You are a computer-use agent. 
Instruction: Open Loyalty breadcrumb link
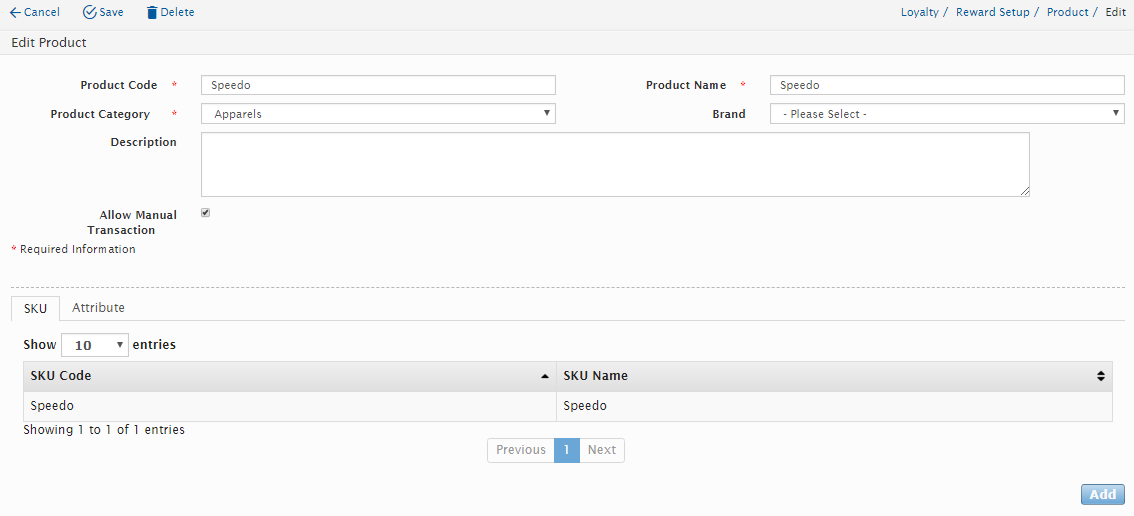pyautogui.click(x=919, y=13)
